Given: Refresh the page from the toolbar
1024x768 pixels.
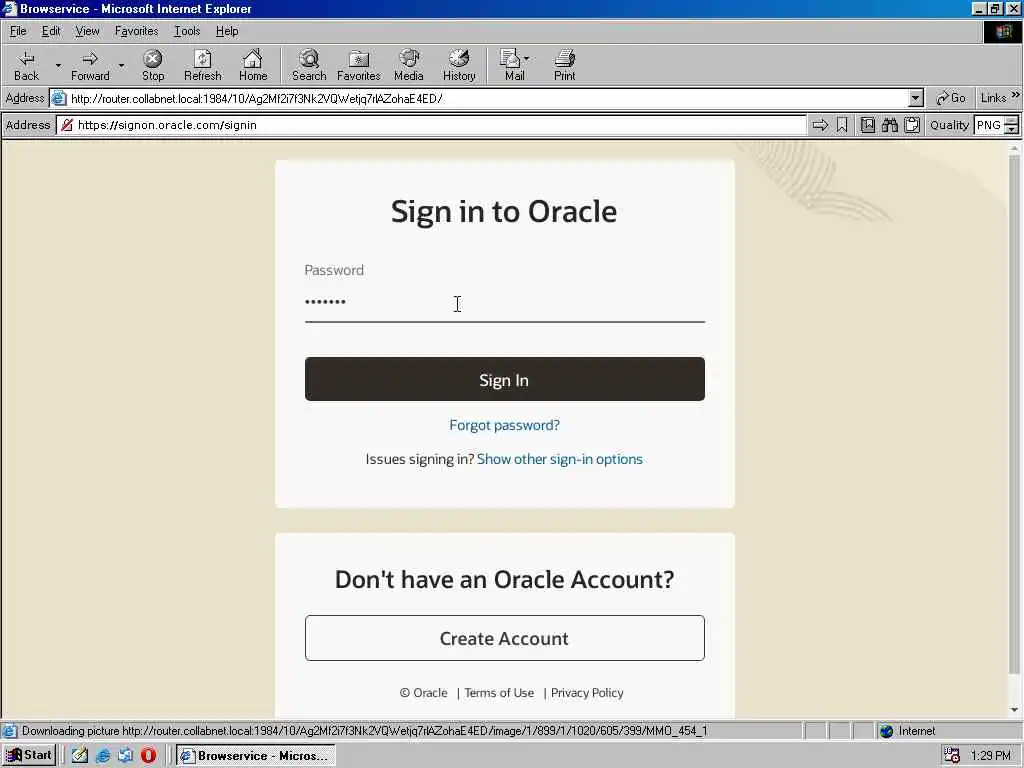Looking at the screenshot, I should 202,65.
